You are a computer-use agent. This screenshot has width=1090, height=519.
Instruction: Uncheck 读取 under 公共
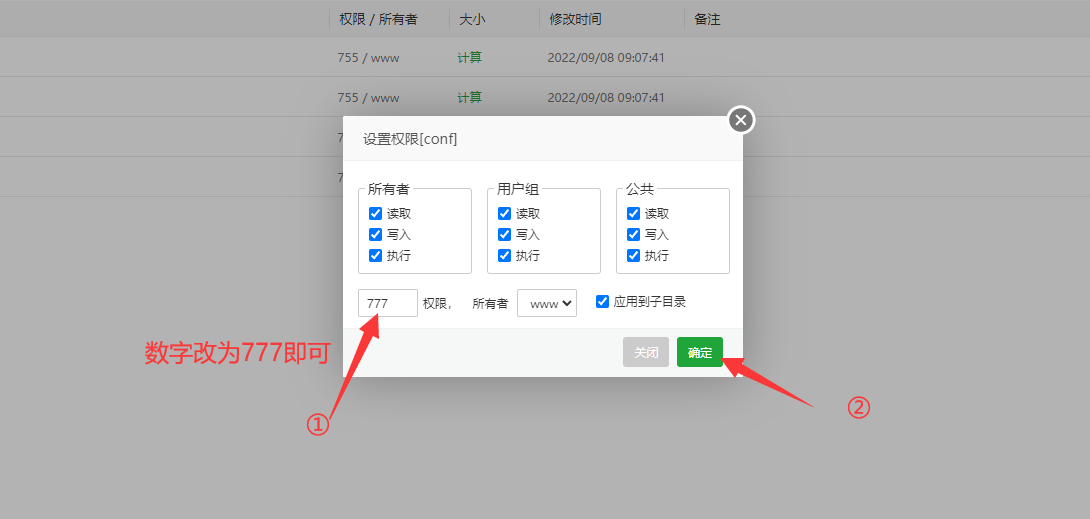coord(634,213)
